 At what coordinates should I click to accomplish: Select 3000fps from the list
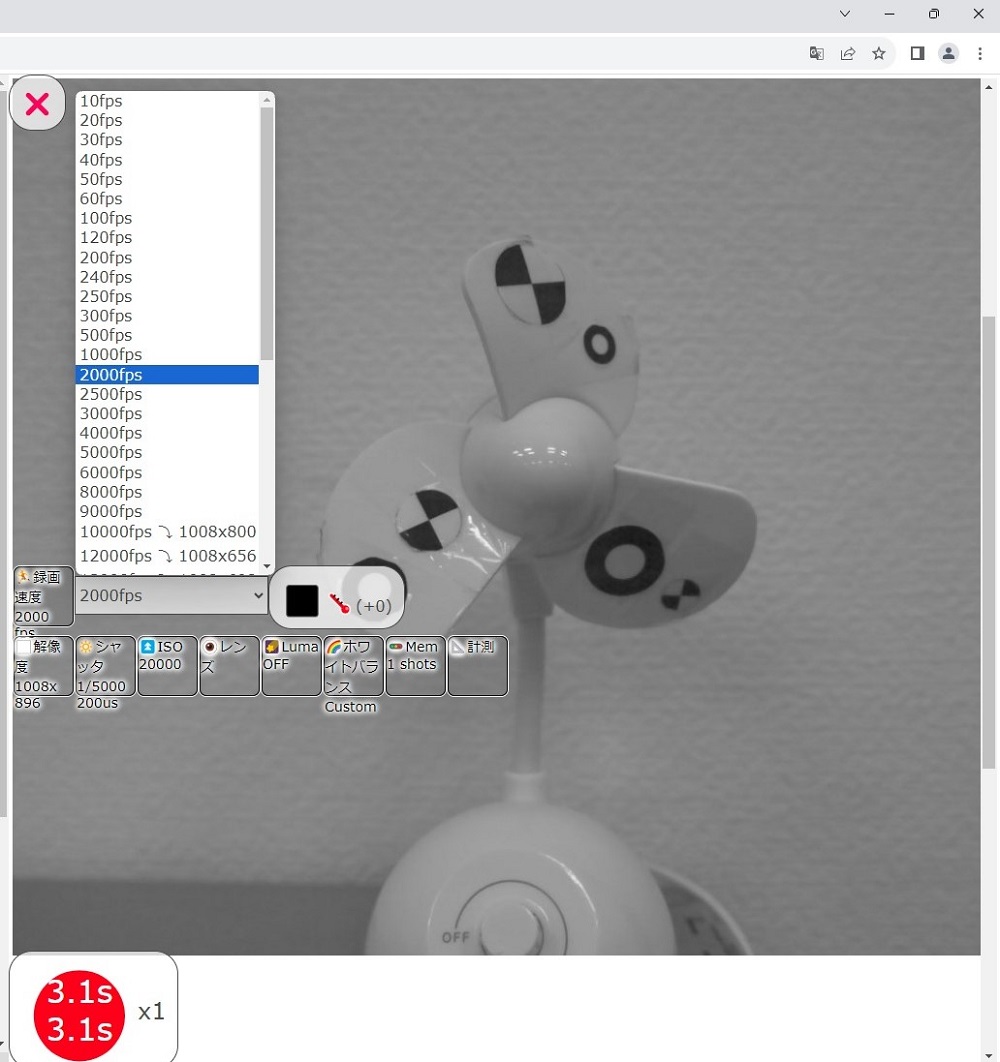167,414
